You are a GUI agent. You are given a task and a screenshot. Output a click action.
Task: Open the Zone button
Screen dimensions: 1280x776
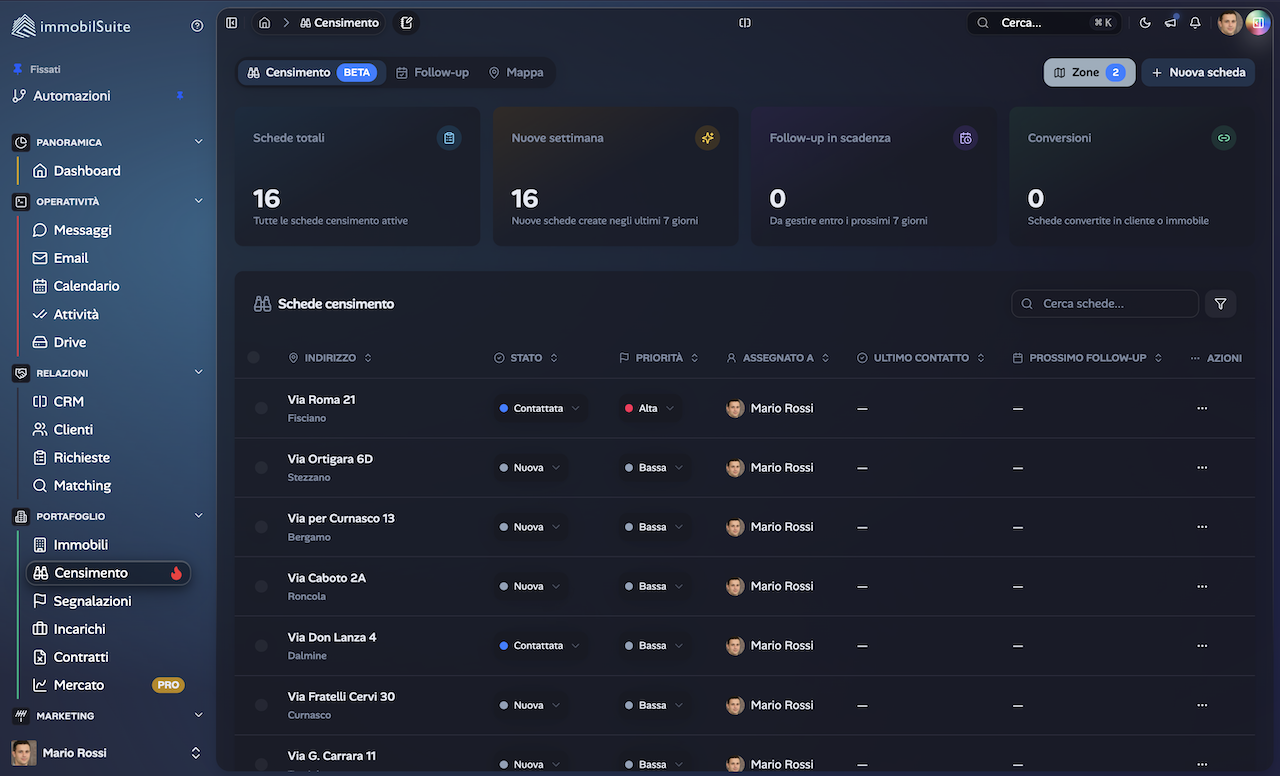point(1089,73)
